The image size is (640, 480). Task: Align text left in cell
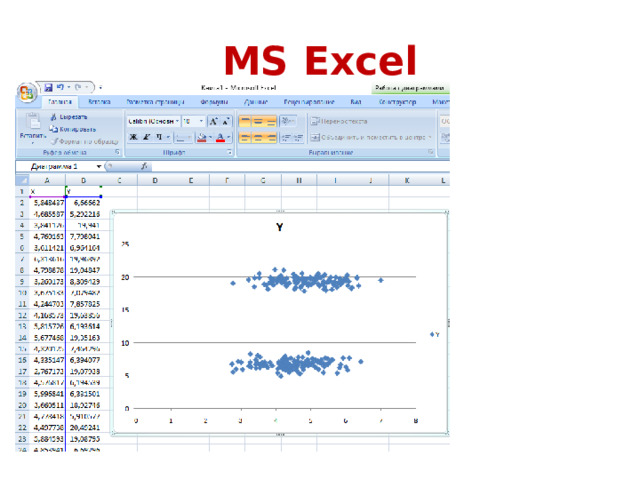tap(245, 138)
